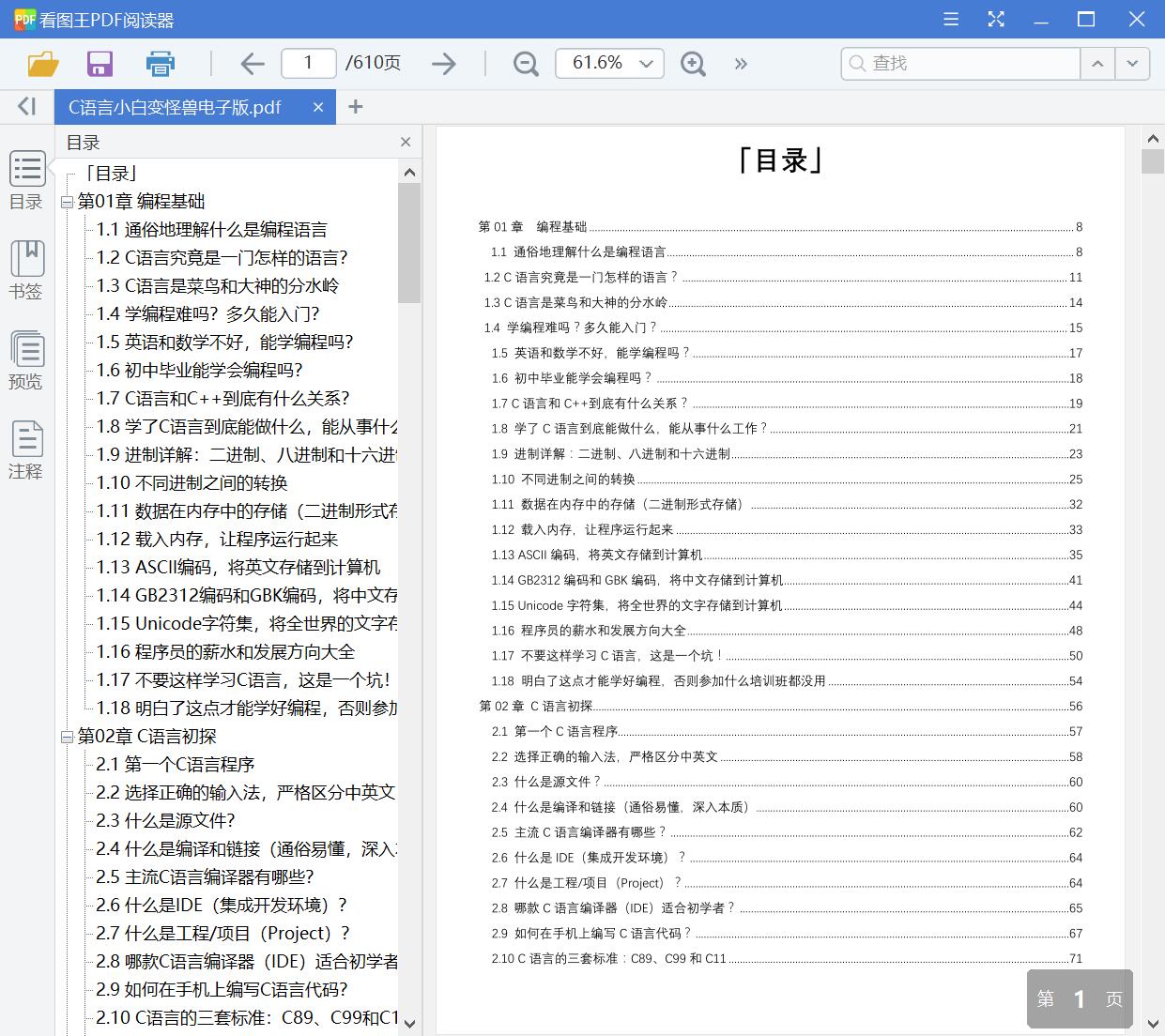Collapse the left sidebar with the arrow

(x=25, y=106)
